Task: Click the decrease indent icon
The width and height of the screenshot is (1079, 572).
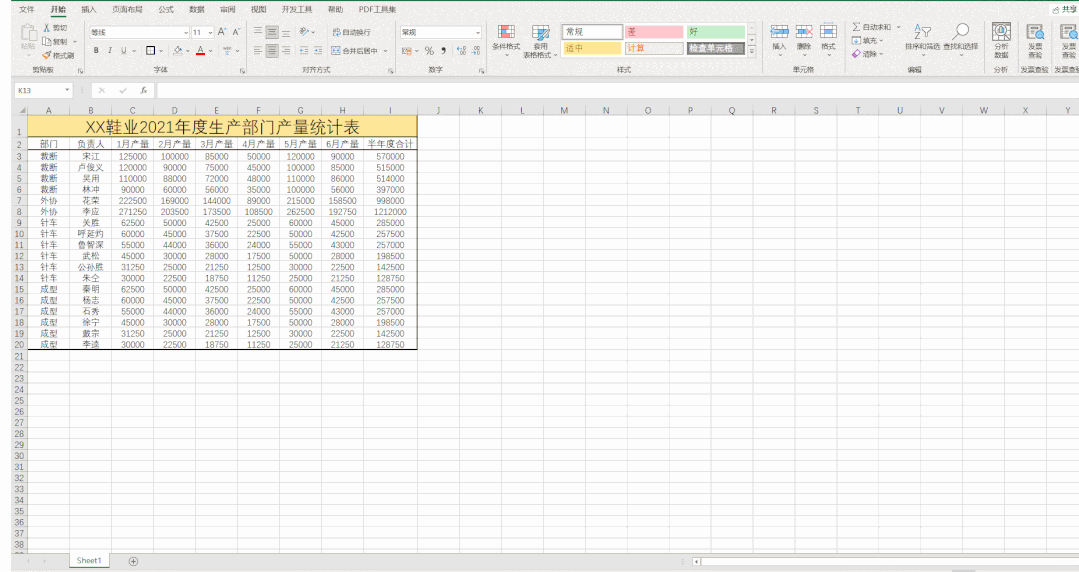Action: pos(303,50)
